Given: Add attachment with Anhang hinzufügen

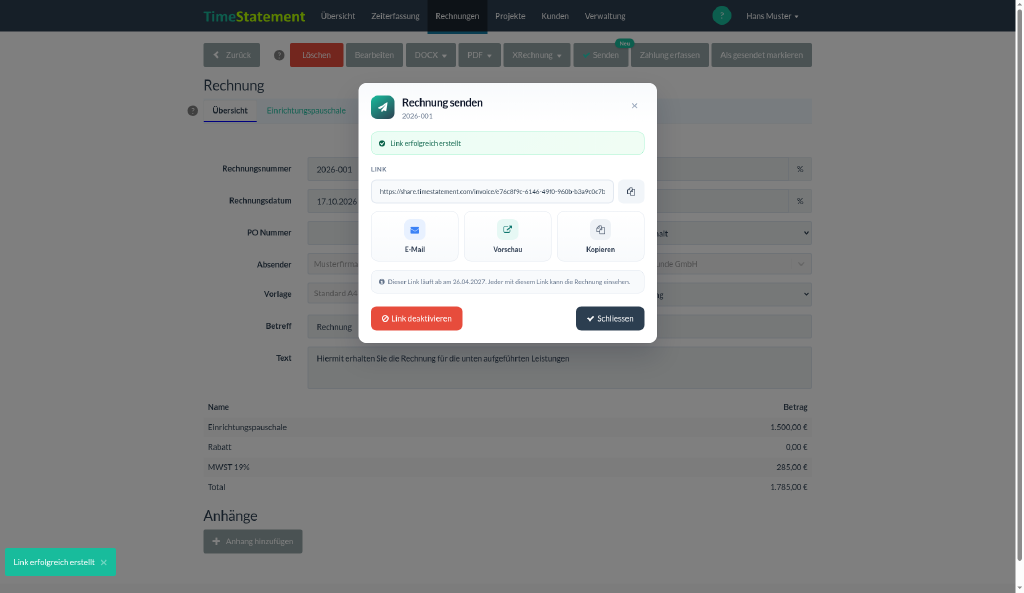Looking at the screenshot, I should click(x=253, y=541).
